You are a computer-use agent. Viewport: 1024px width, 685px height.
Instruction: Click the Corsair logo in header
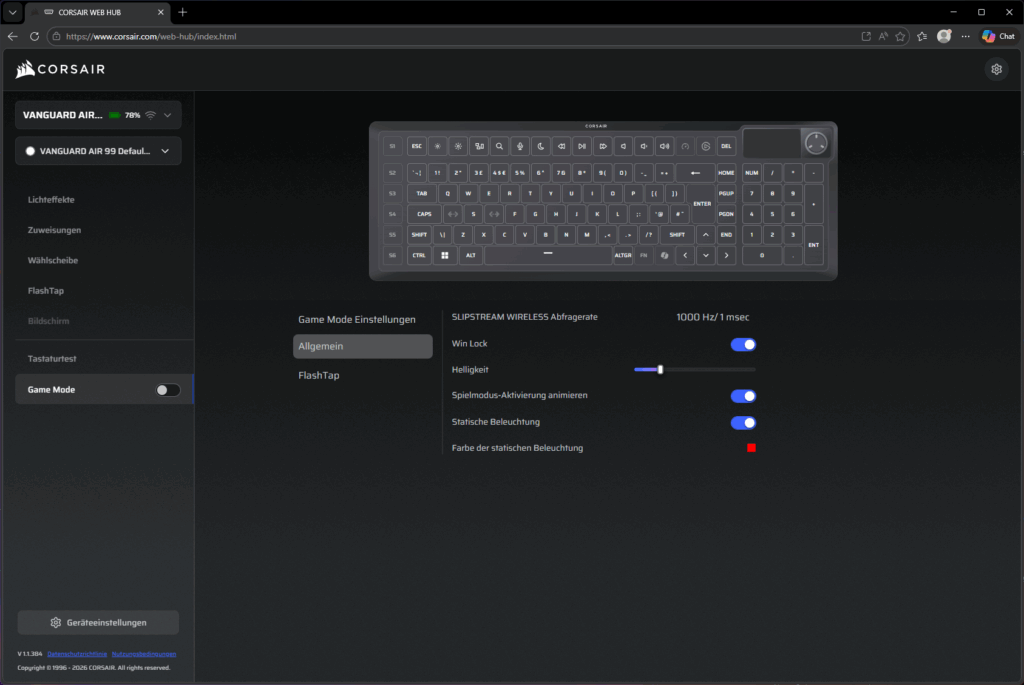[61, 69]
